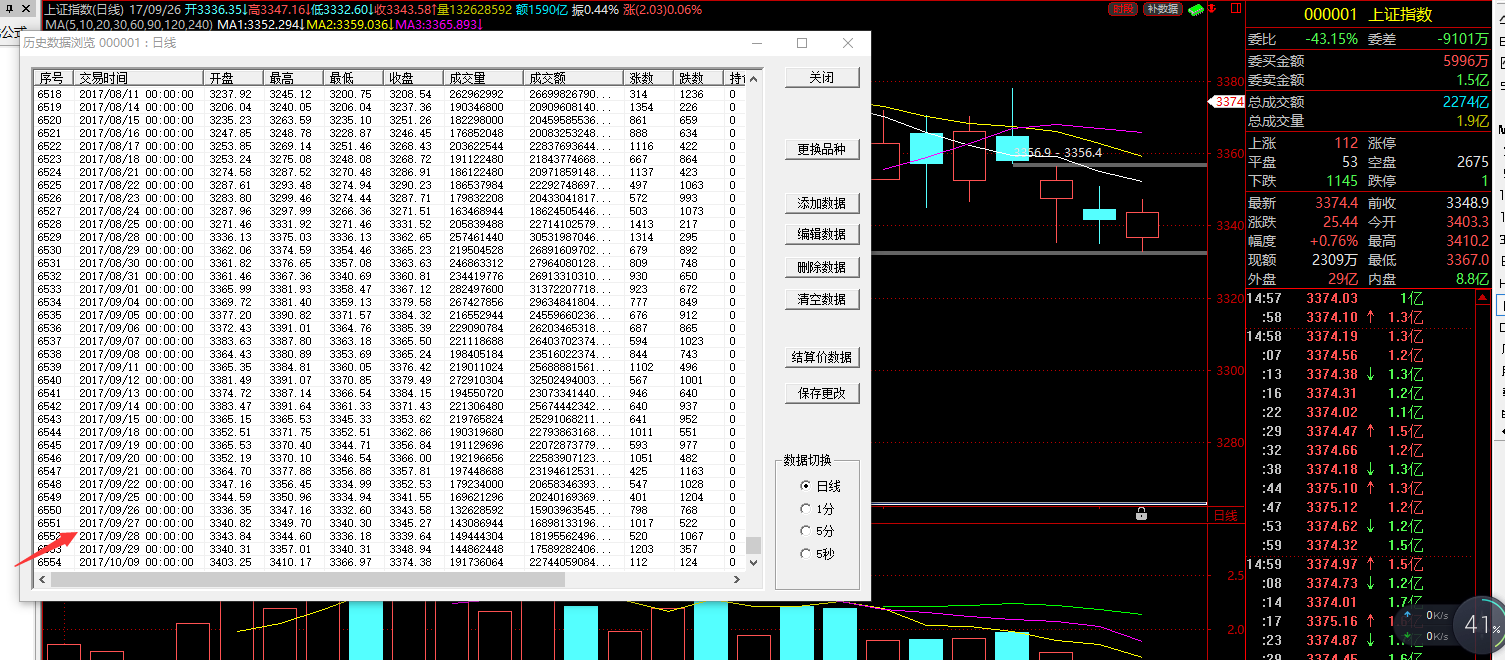
Task: Click the 000001 上证指数 title
Action: [x=1367, y=15]
